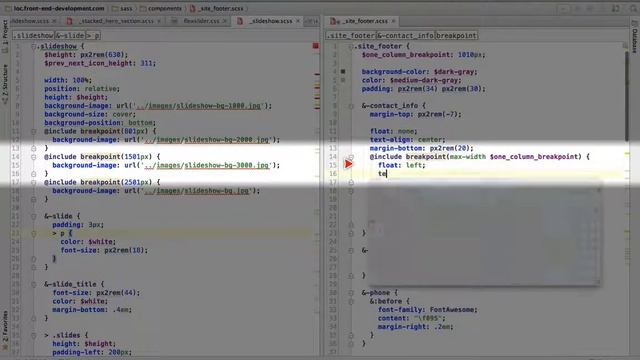Click the sass folder in navigation bar
Image resolution: width=640 pixels, height=360 pixels.
coord(122,8)
